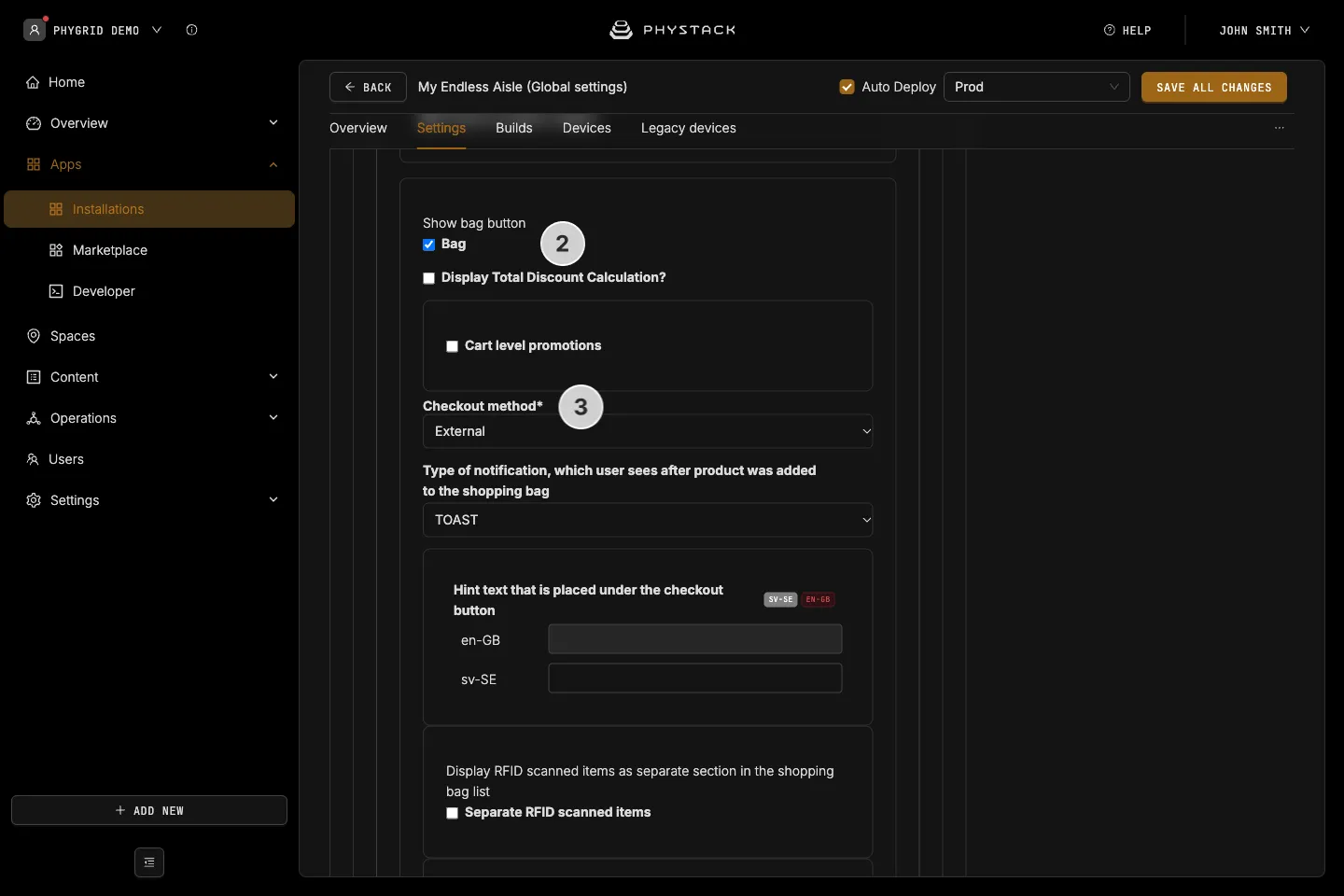1344x896 pixels.
Task: Click the info icon beside Phygrid Demo
Action: 191,30
